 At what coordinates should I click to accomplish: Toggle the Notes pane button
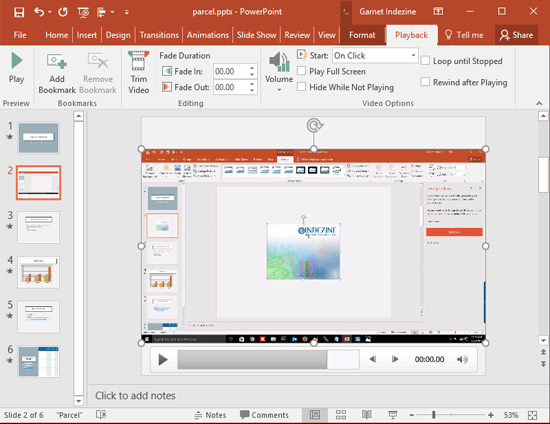[x=210, y=415]
